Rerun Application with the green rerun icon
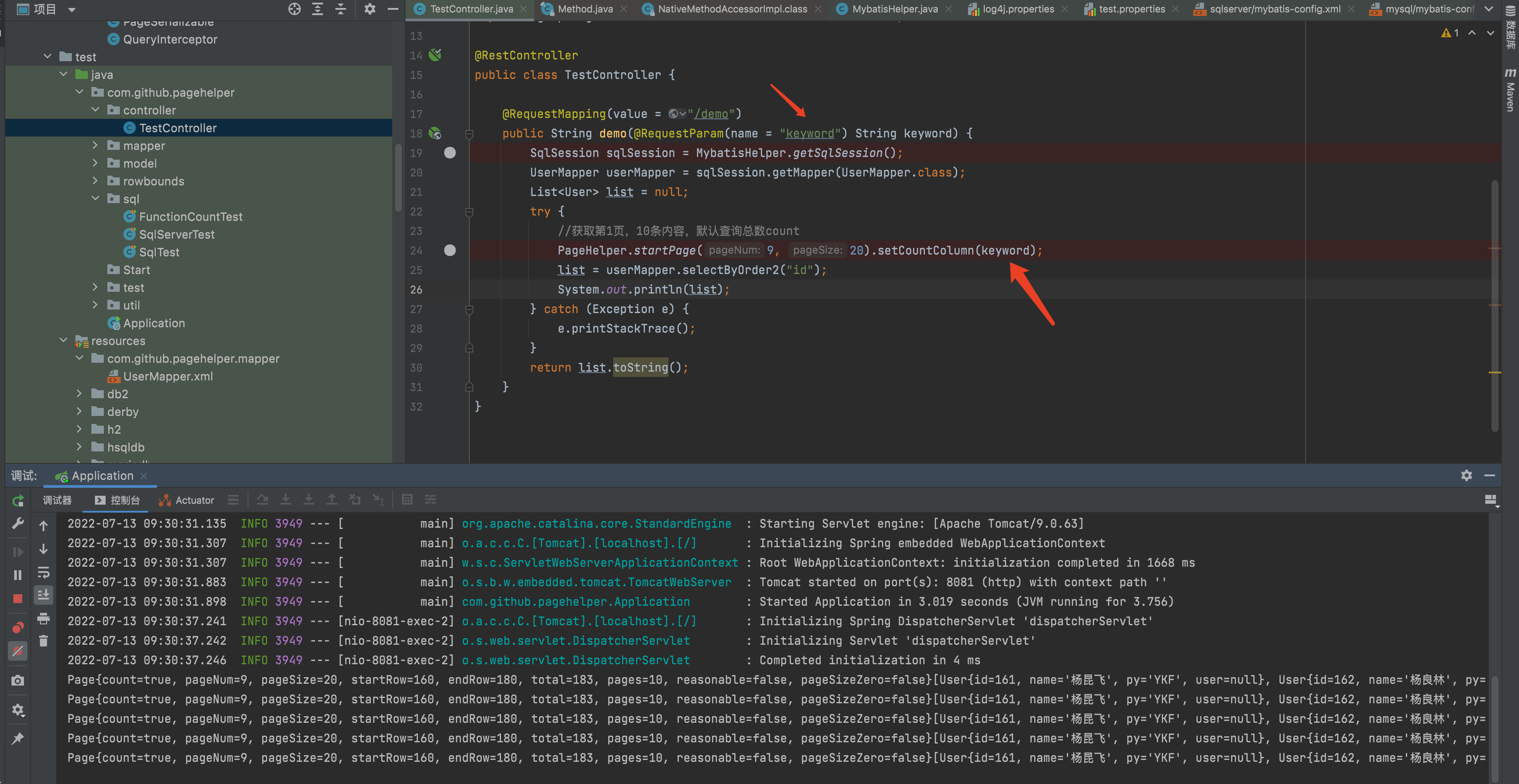Viewport: 1519px width, 784px height. (18, 501)
